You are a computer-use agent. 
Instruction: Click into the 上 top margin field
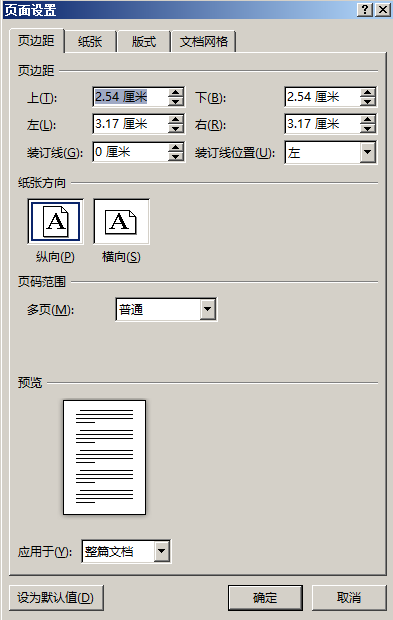pos(131,97)
